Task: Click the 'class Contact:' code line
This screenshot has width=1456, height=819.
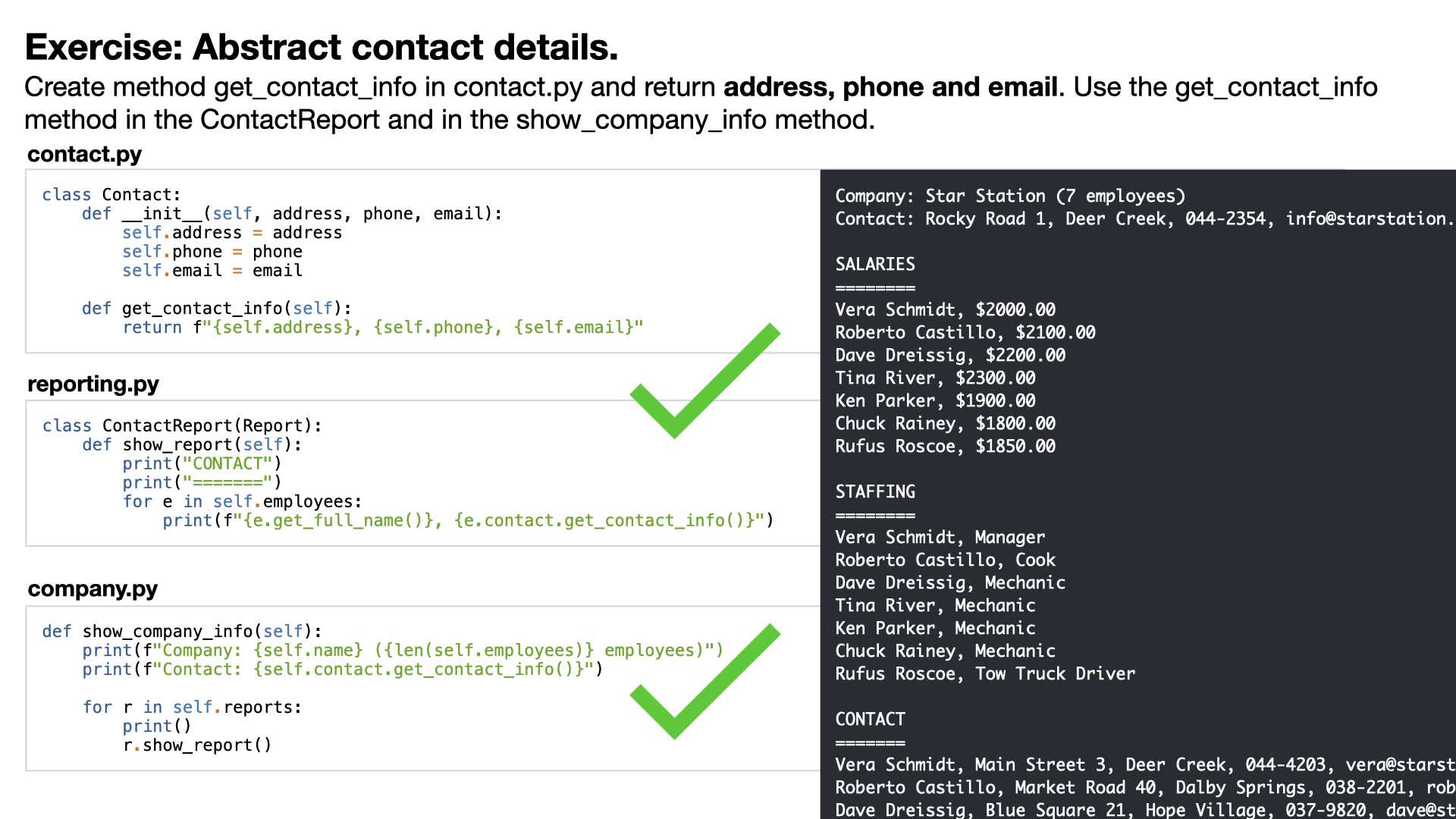Action: pos(111,195)
